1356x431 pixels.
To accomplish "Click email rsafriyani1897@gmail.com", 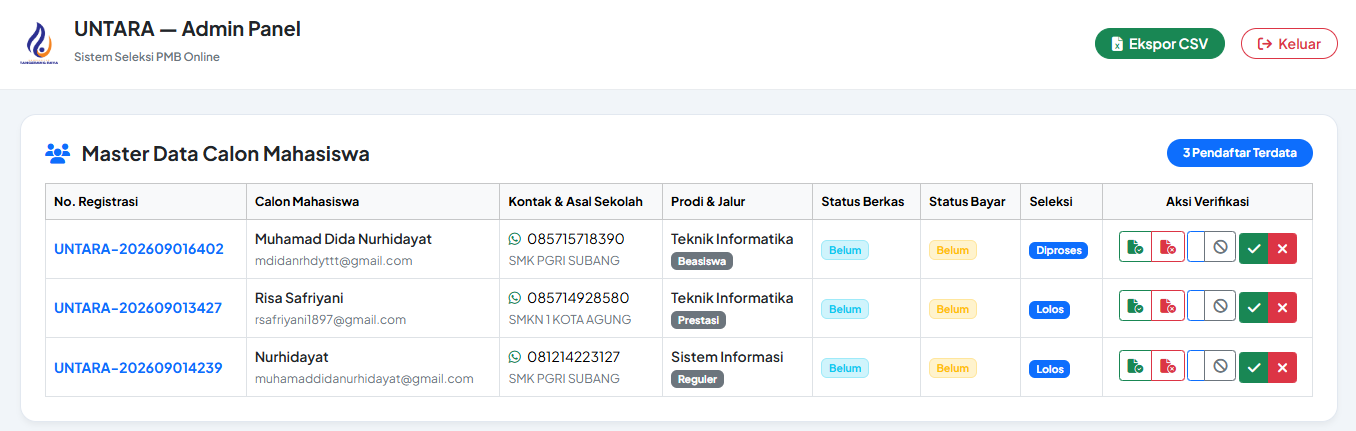I will (x=330, y=320).
